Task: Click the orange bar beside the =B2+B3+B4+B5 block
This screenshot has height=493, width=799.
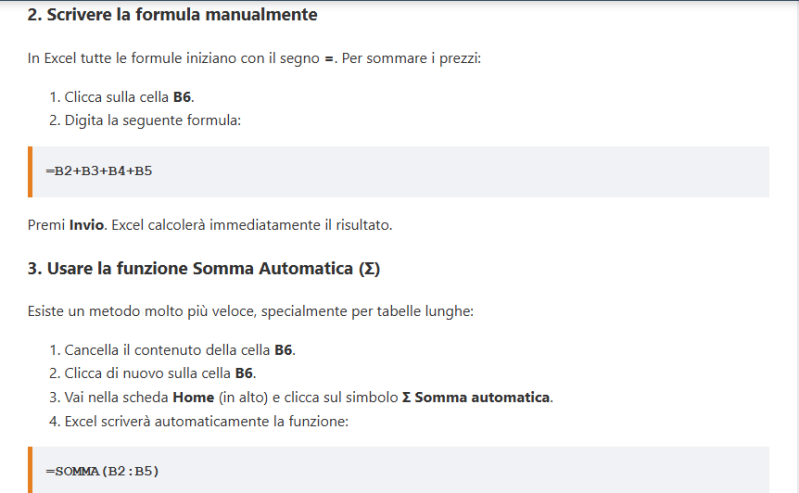Action: pos(30,172)
